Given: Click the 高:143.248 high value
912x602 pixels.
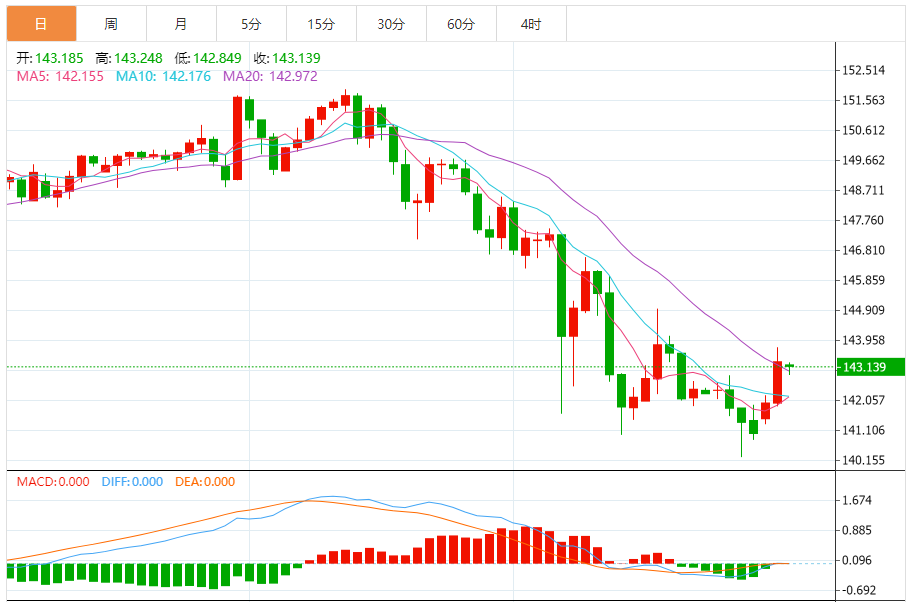Looking at the screenshot, I should [x=129, y=58].
